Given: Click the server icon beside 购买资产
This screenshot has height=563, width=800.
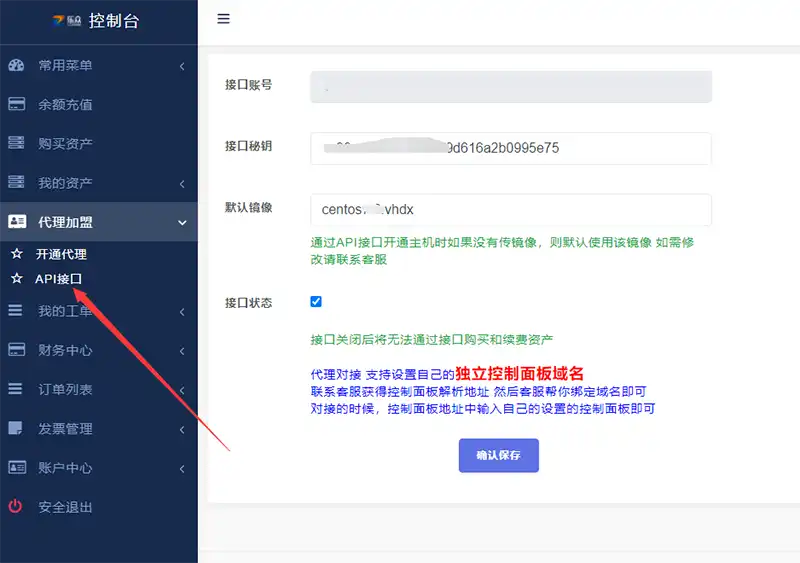Looking at the screenshot, I should click(16, 144).
